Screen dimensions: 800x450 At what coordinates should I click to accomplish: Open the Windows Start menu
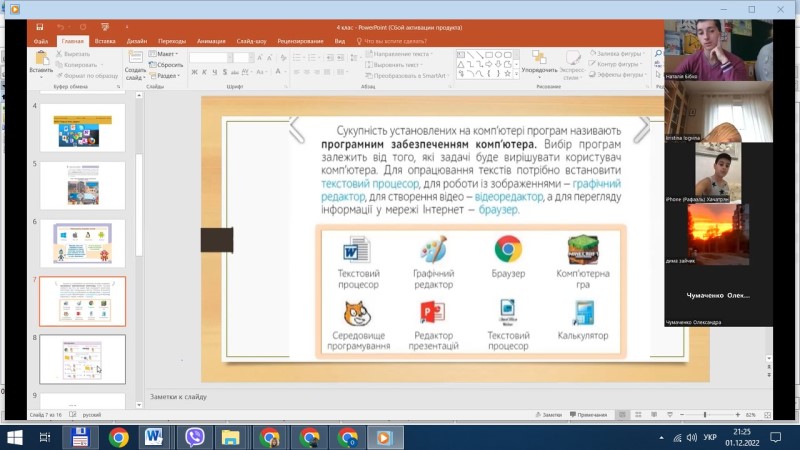pyautogui.click(x=15, y=437)
